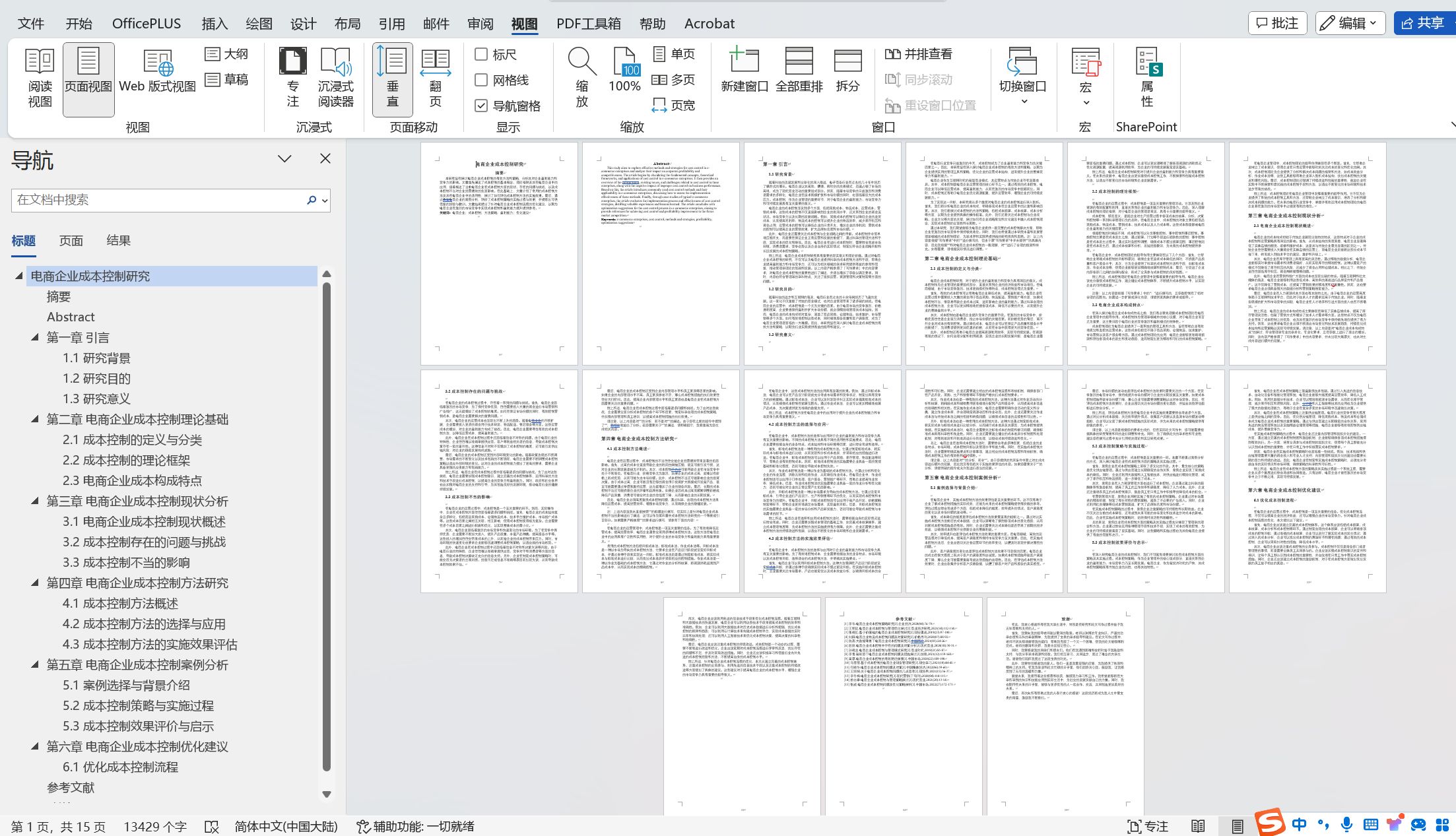Split the document window (拆分)
Viewport: 1456px width, 836px height.
847,71
